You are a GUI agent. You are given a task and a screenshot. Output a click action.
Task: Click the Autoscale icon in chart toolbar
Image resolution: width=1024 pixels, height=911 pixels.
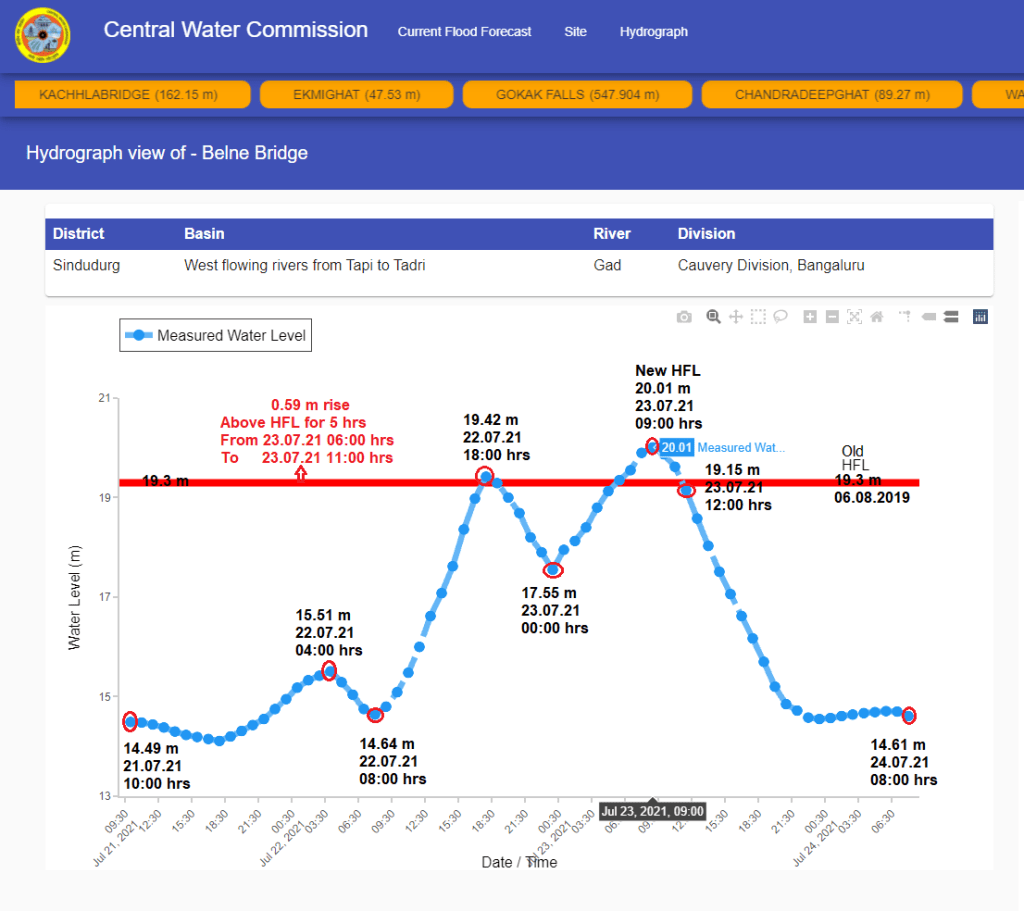click(x=854, y=317)
